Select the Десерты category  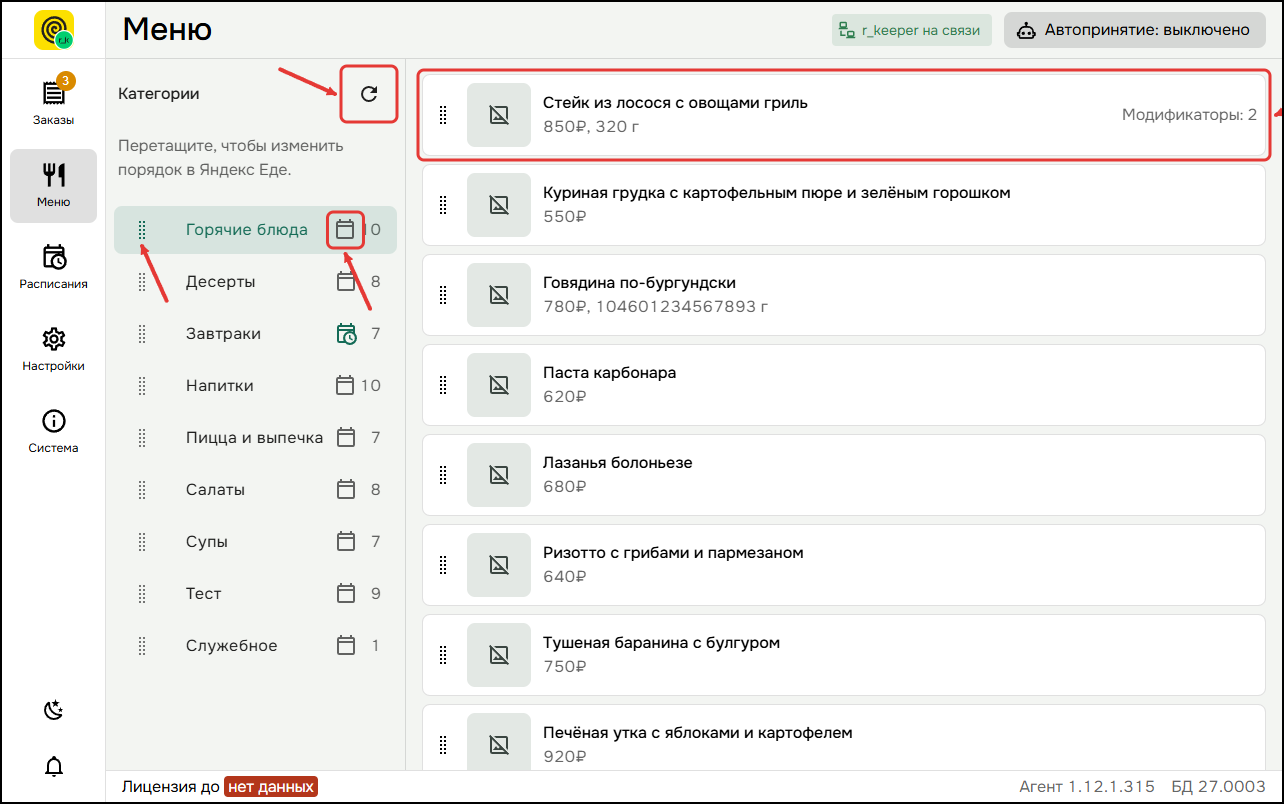255,282
